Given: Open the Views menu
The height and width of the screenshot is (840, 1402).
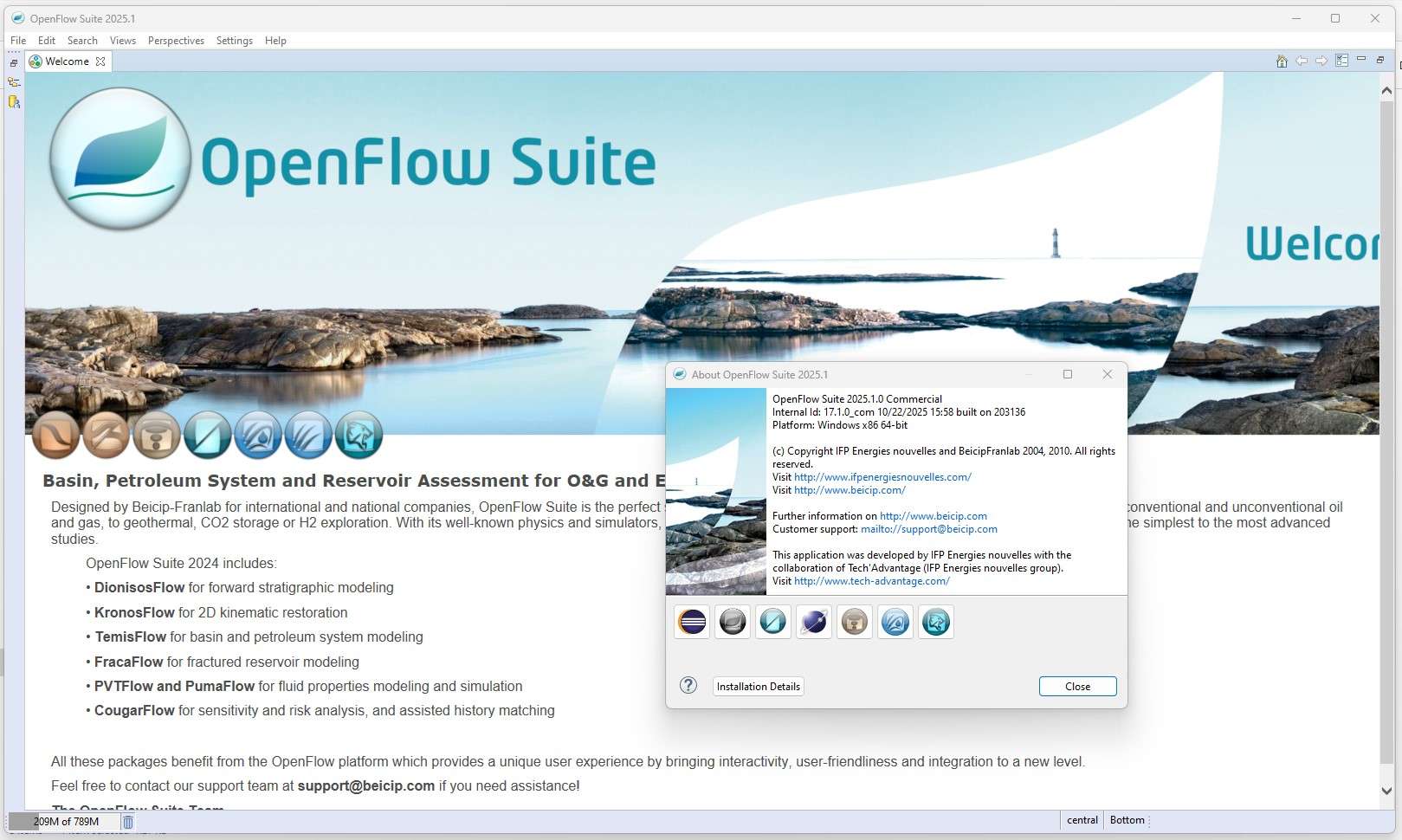Looking at the screenshot, I should point(122,41).
